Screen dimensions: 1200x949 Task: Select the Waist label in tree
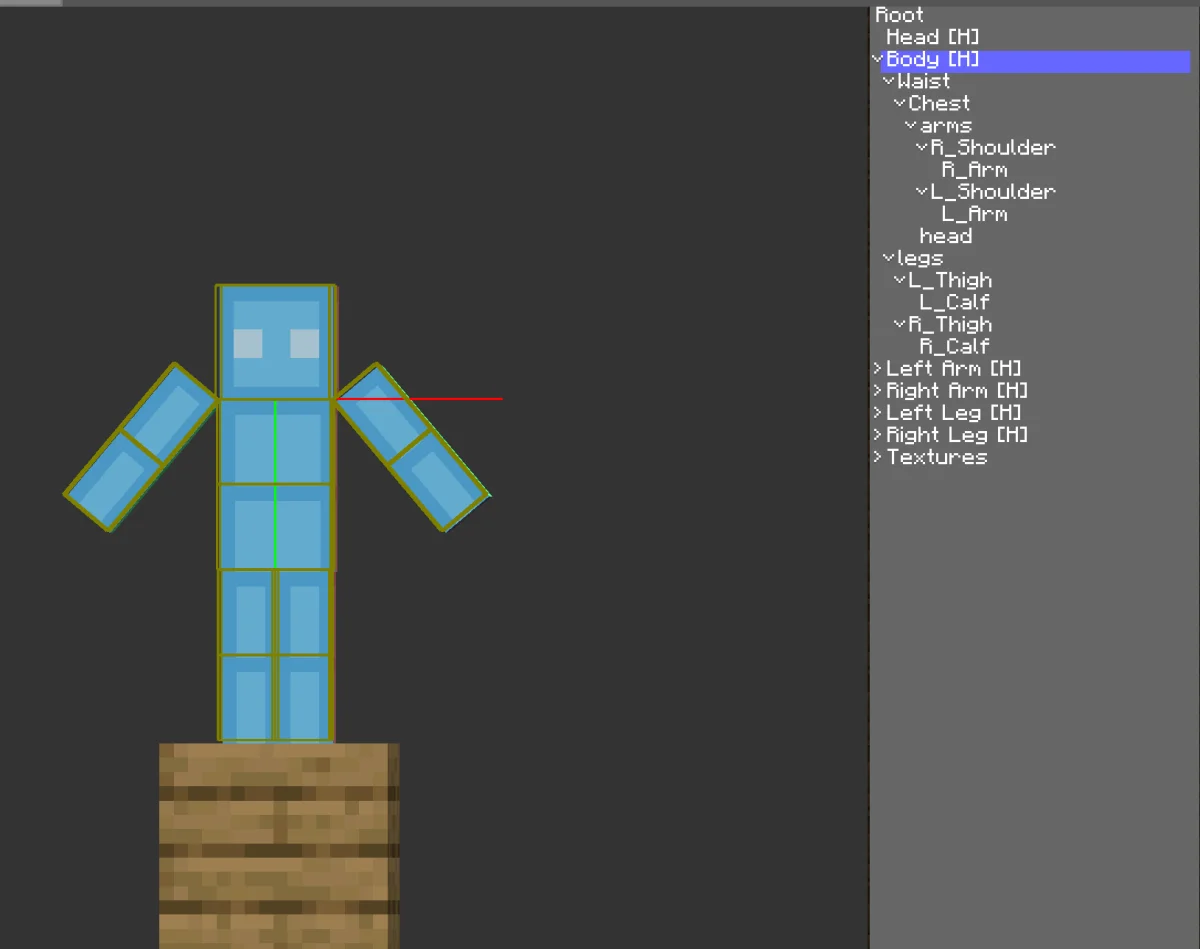pyautogui.click(x=924, y=82)
